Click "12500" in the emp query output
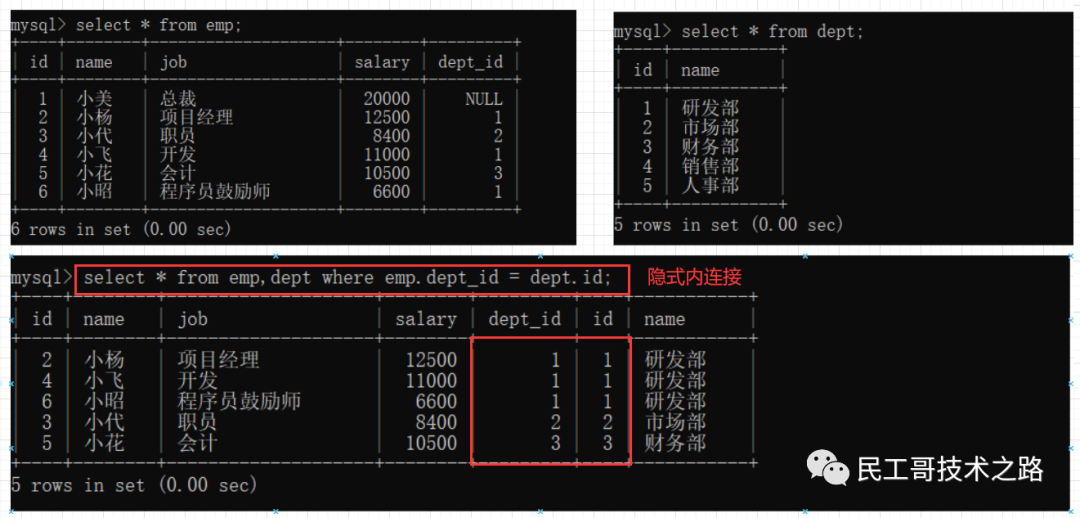 pyautogui.click(x=386, y=117)
